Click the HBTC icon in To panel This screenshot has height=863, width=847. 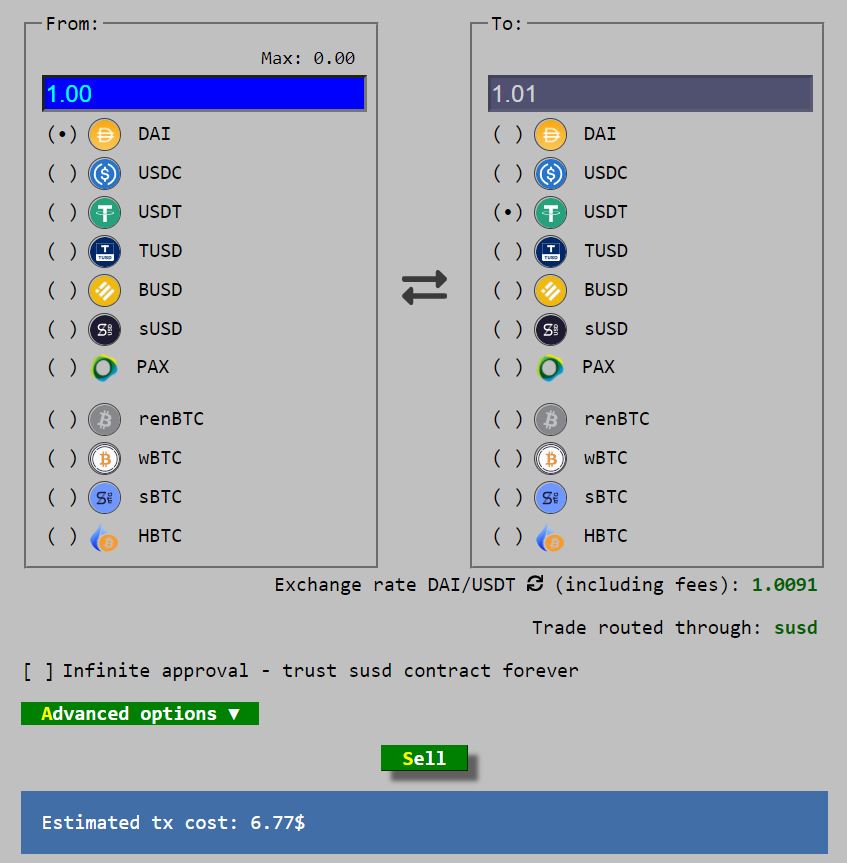point(550,537)
